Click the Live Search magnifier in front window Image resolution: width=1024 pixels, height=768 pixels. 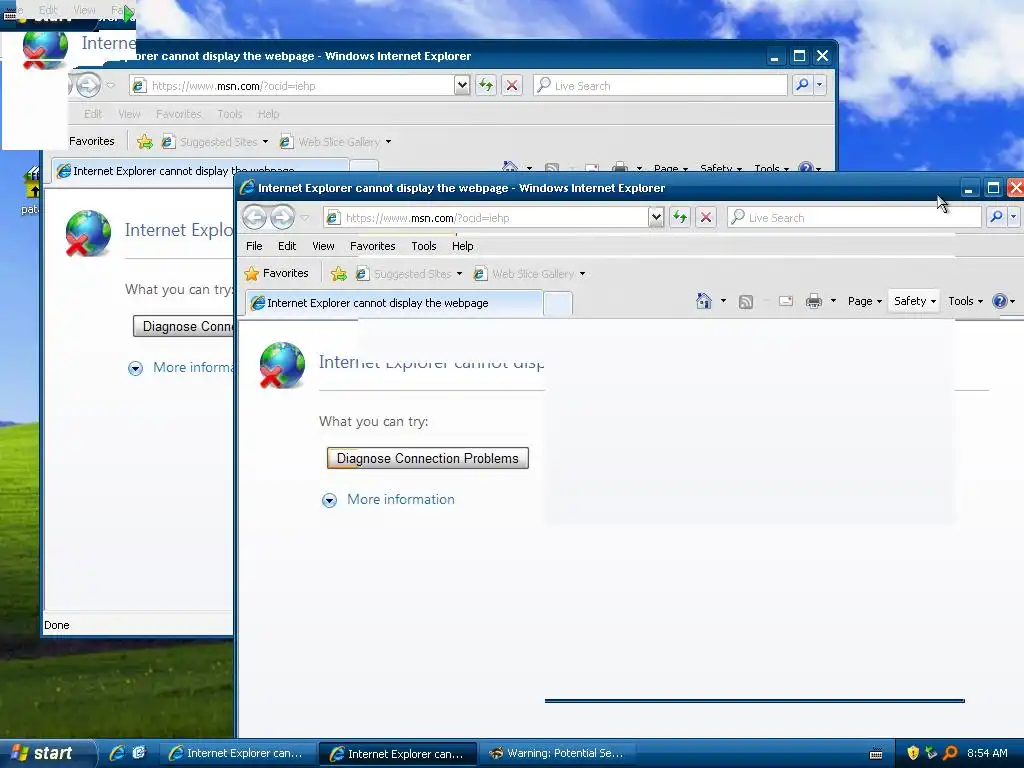pos(996,217)
